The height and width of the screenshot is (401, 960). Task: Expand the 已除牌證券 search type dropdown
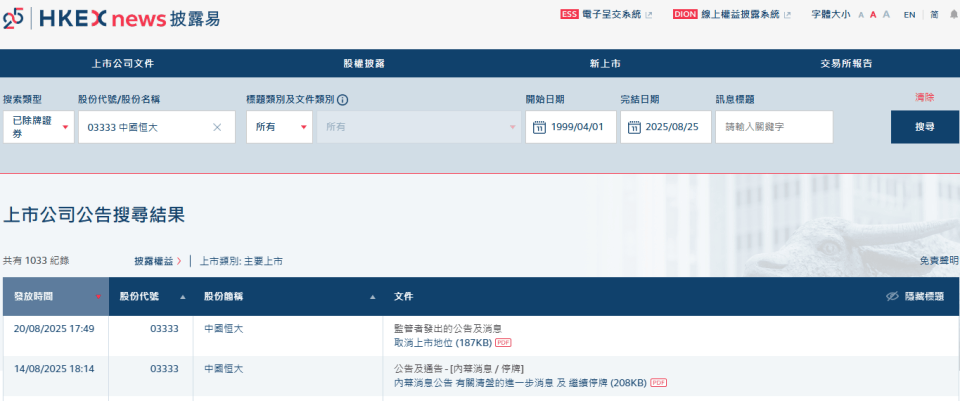39,127
